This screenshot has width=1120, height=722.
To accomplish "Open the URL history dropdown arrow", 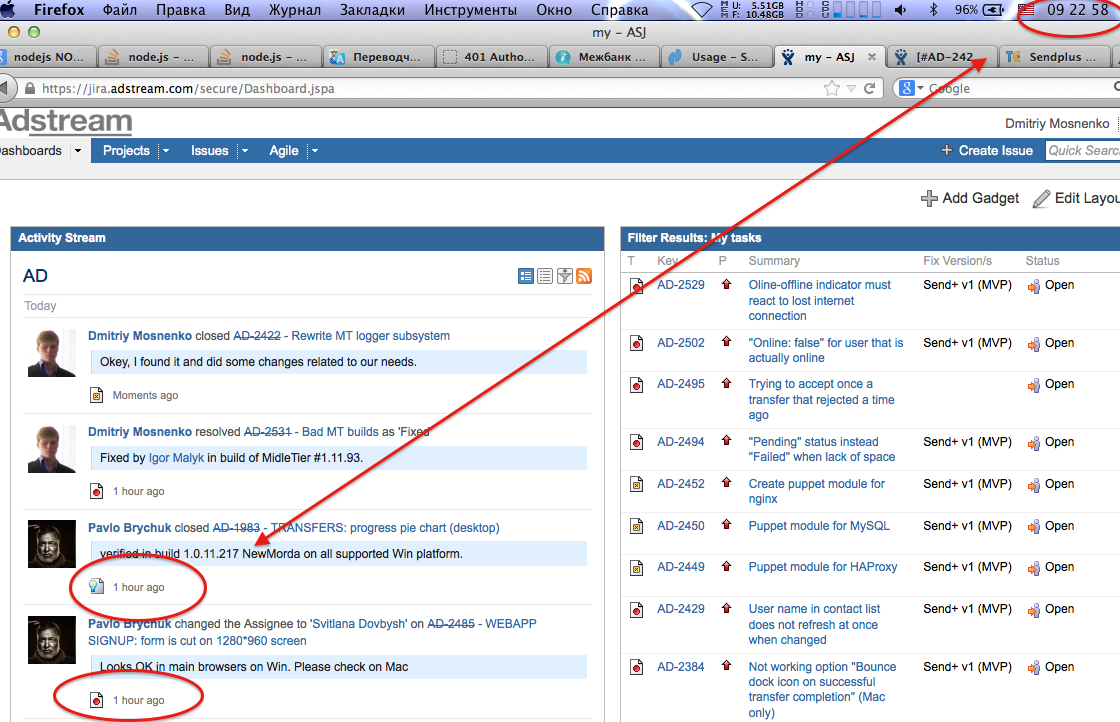I will click(851, 89).
